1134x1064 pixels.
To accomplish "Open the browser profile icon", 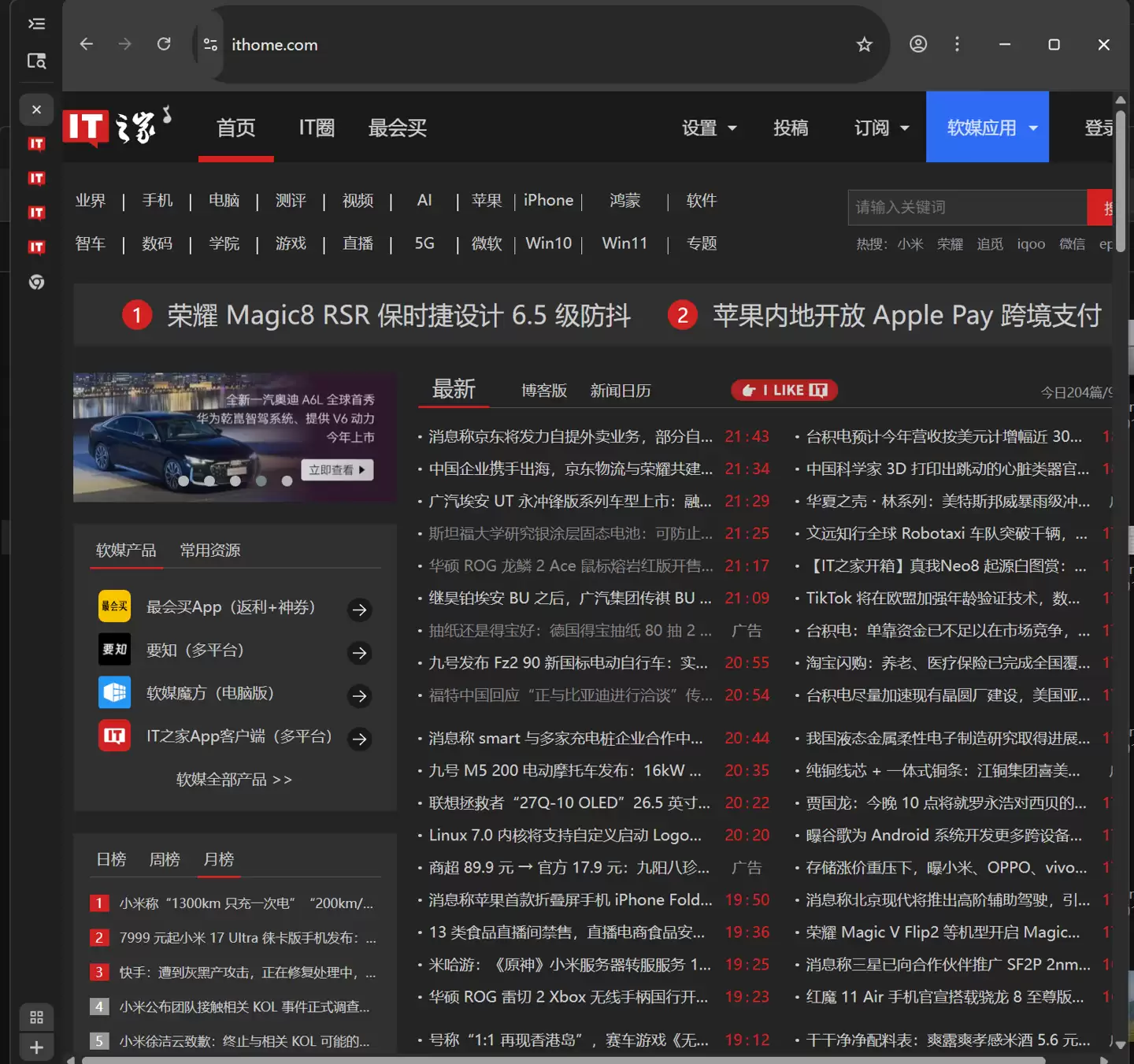I will click(917, 44).
